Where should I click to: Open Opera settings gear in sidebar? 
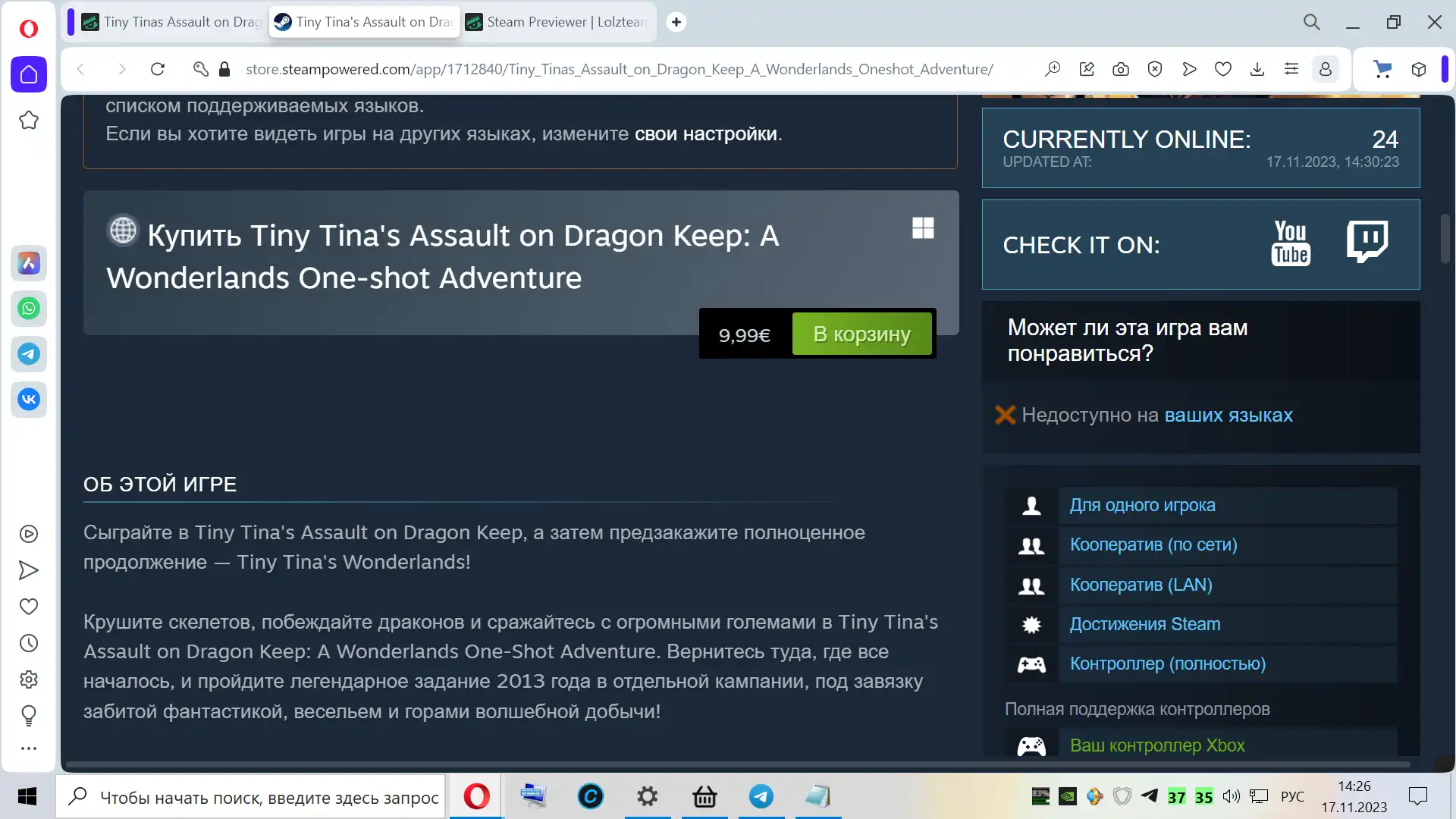click(29, 679)
